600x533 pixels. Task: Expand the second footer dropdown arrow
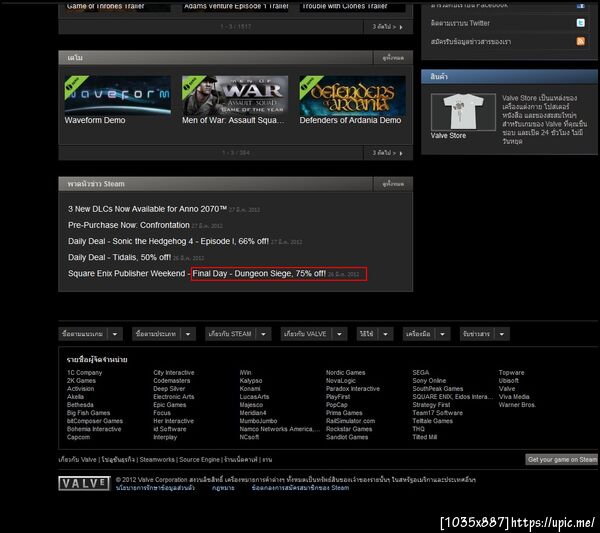188,334
